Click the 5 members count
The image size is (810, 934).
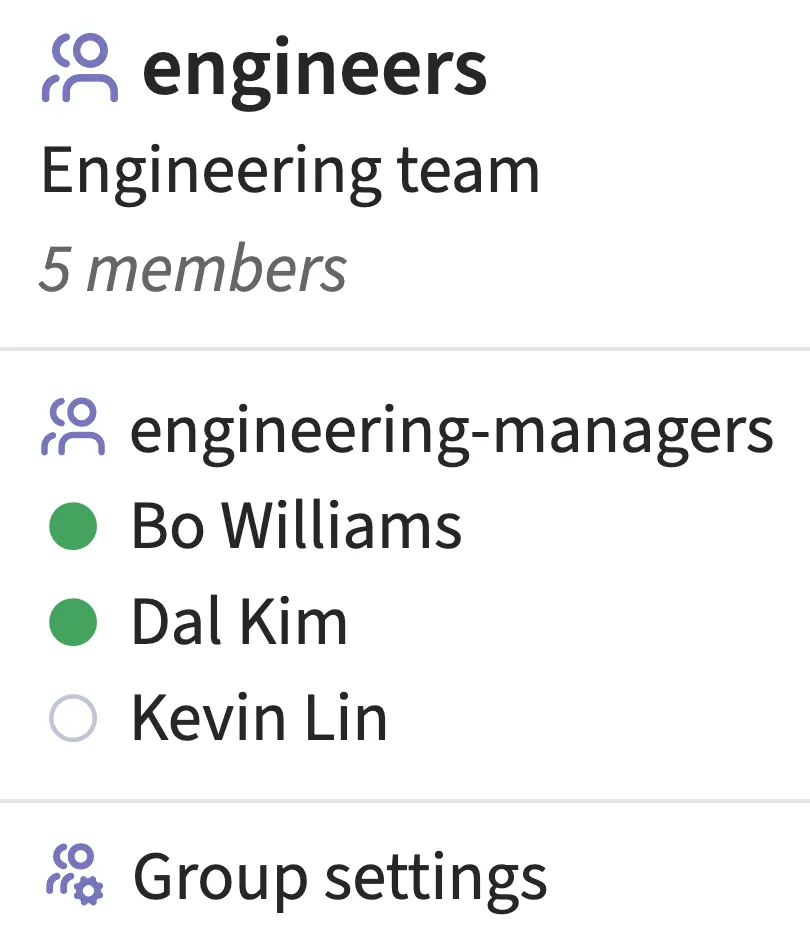[x=193, y=268]
